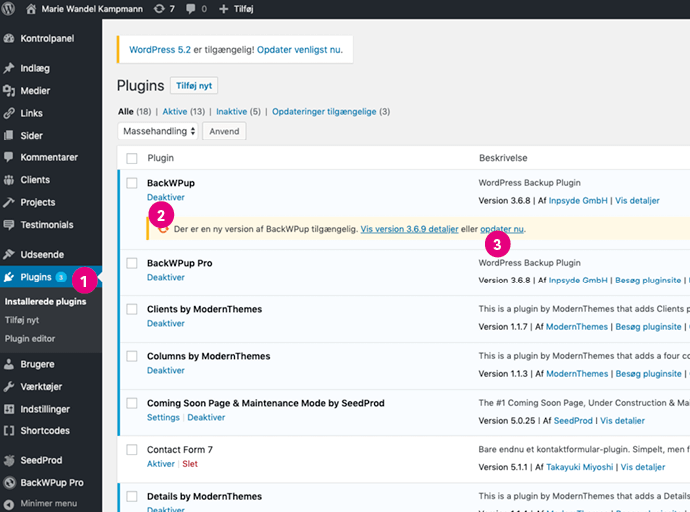This screenshot has height=512, width=690.
Task: Click the Projects hammer icon
Action: click(9, 202)
